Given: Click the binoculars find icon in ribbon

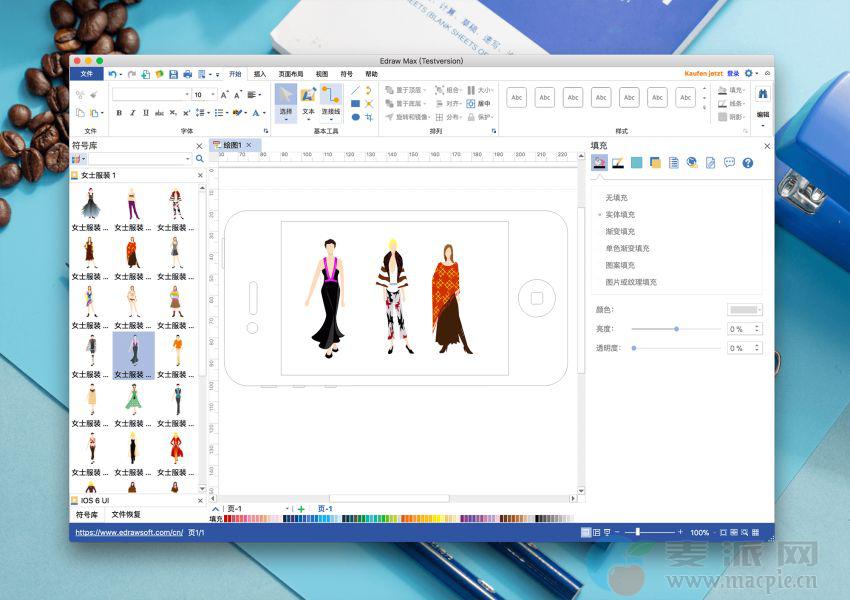Looking at the screenshot, I should (763, 94).
